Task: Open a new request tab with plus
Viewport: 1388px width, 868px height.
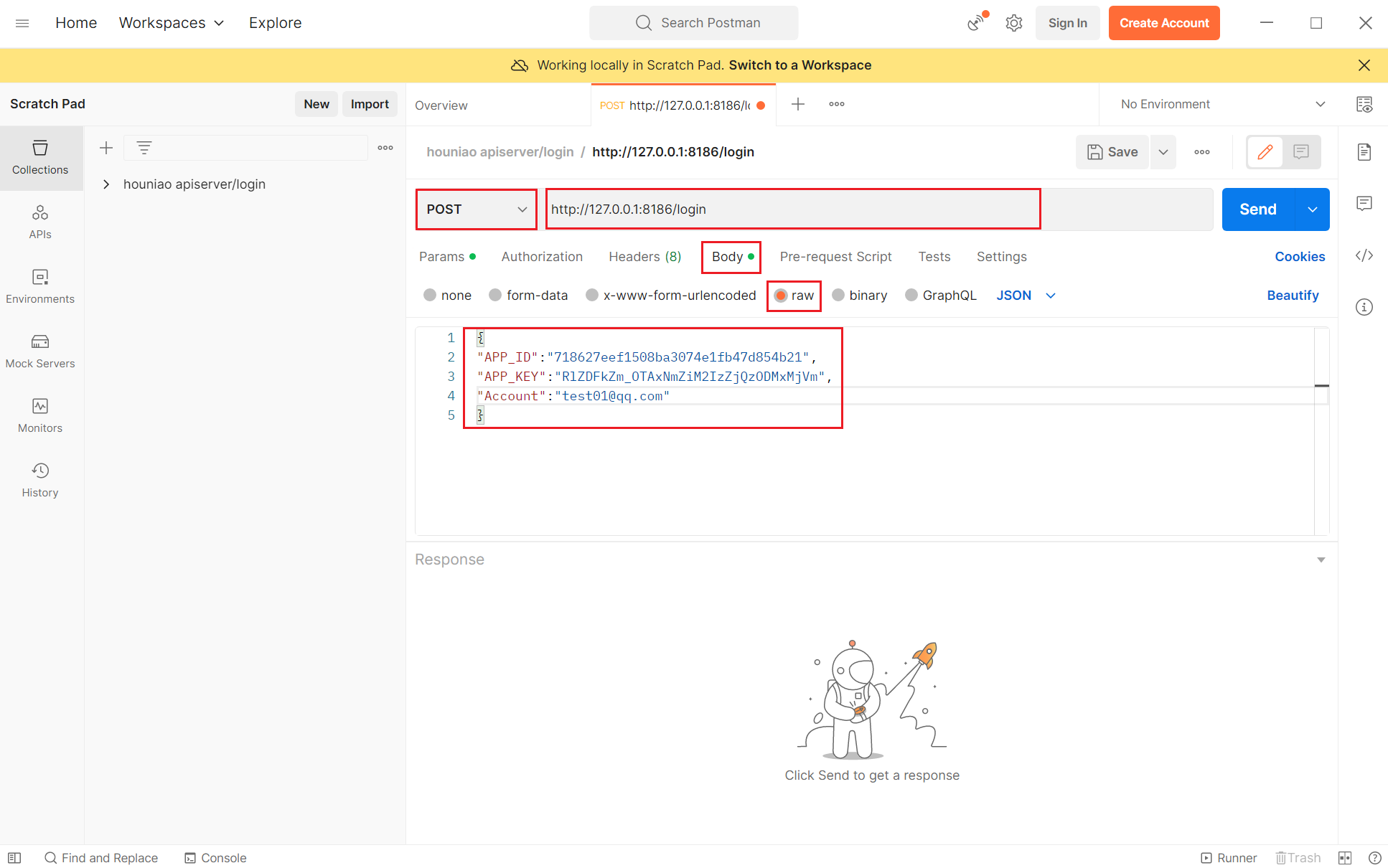Action: coord(798,105)
